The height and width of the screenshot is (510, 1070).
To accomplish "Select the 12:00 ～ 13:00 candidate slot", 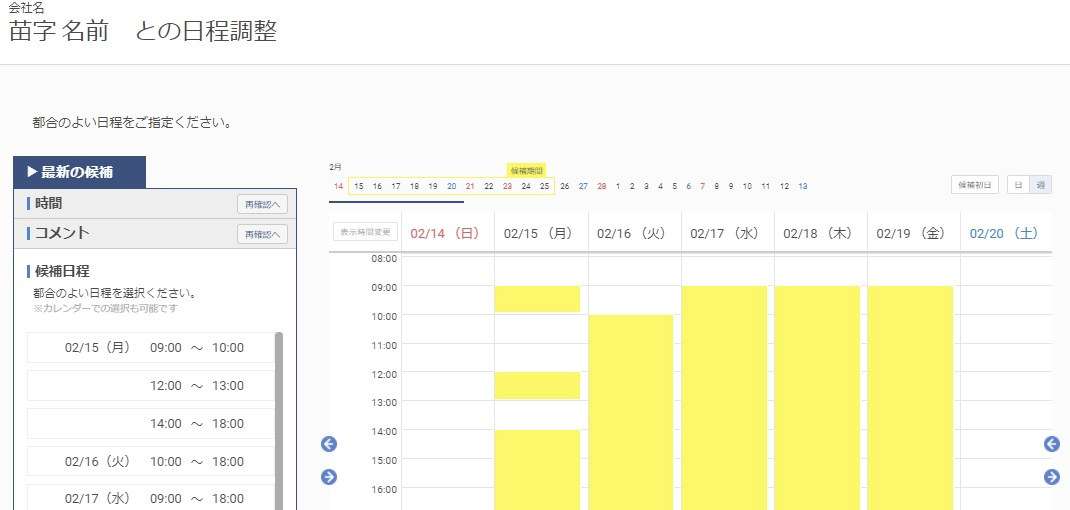I will 151,386.
